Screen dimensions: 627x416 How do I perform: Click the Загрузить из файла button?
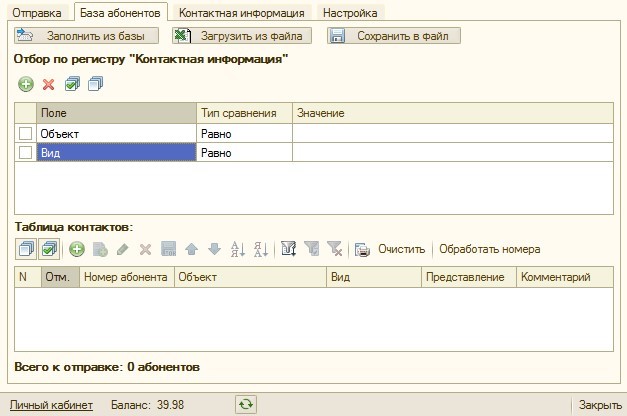(x=242, y=36)
